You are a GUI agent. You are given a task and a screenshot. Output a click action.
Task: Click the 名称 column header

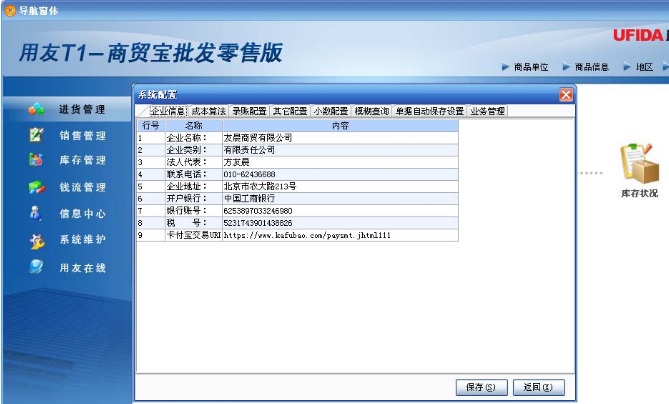pos(194,125)
